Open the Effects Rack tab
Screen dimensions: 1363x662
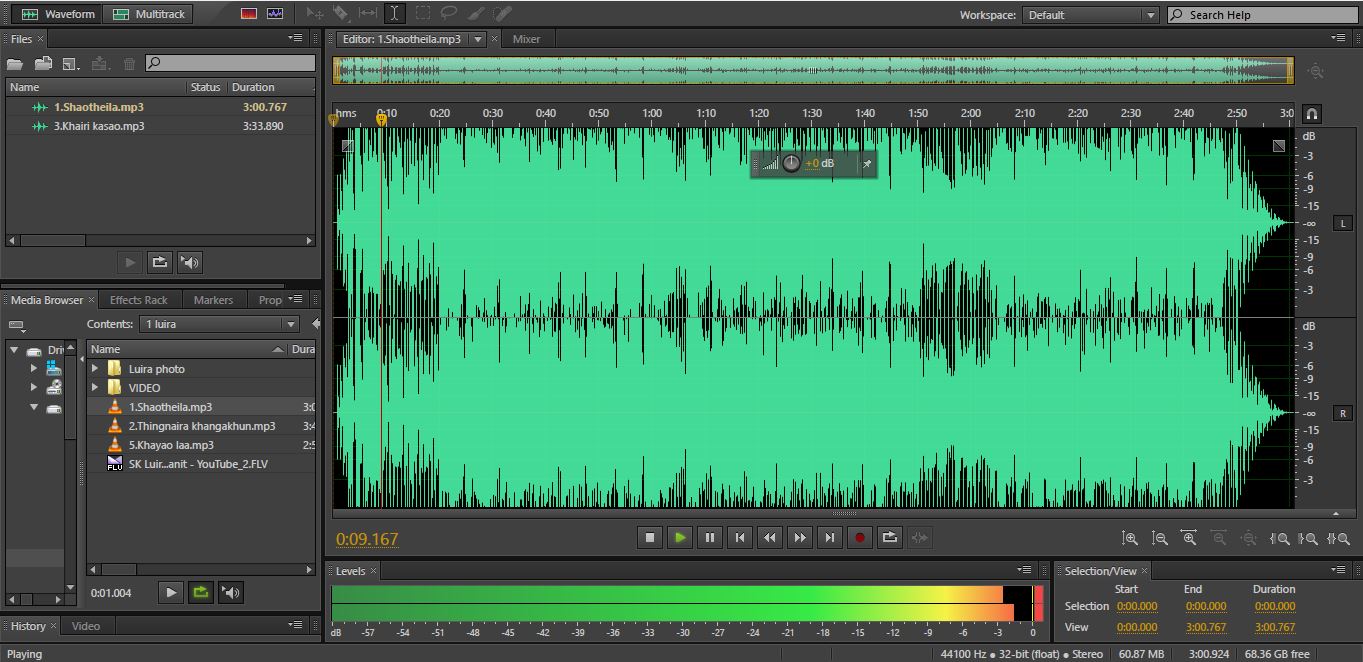pyautogui.click(x=138, y=300)
